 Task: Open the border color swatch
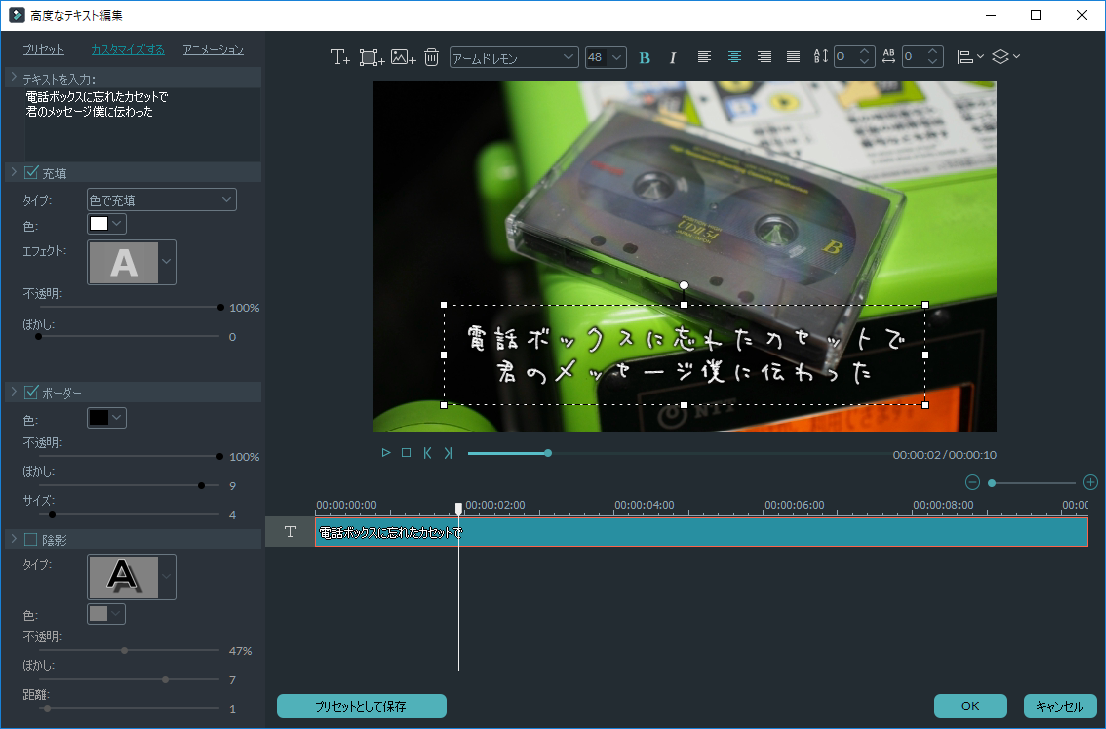click(x=107, y=418)
